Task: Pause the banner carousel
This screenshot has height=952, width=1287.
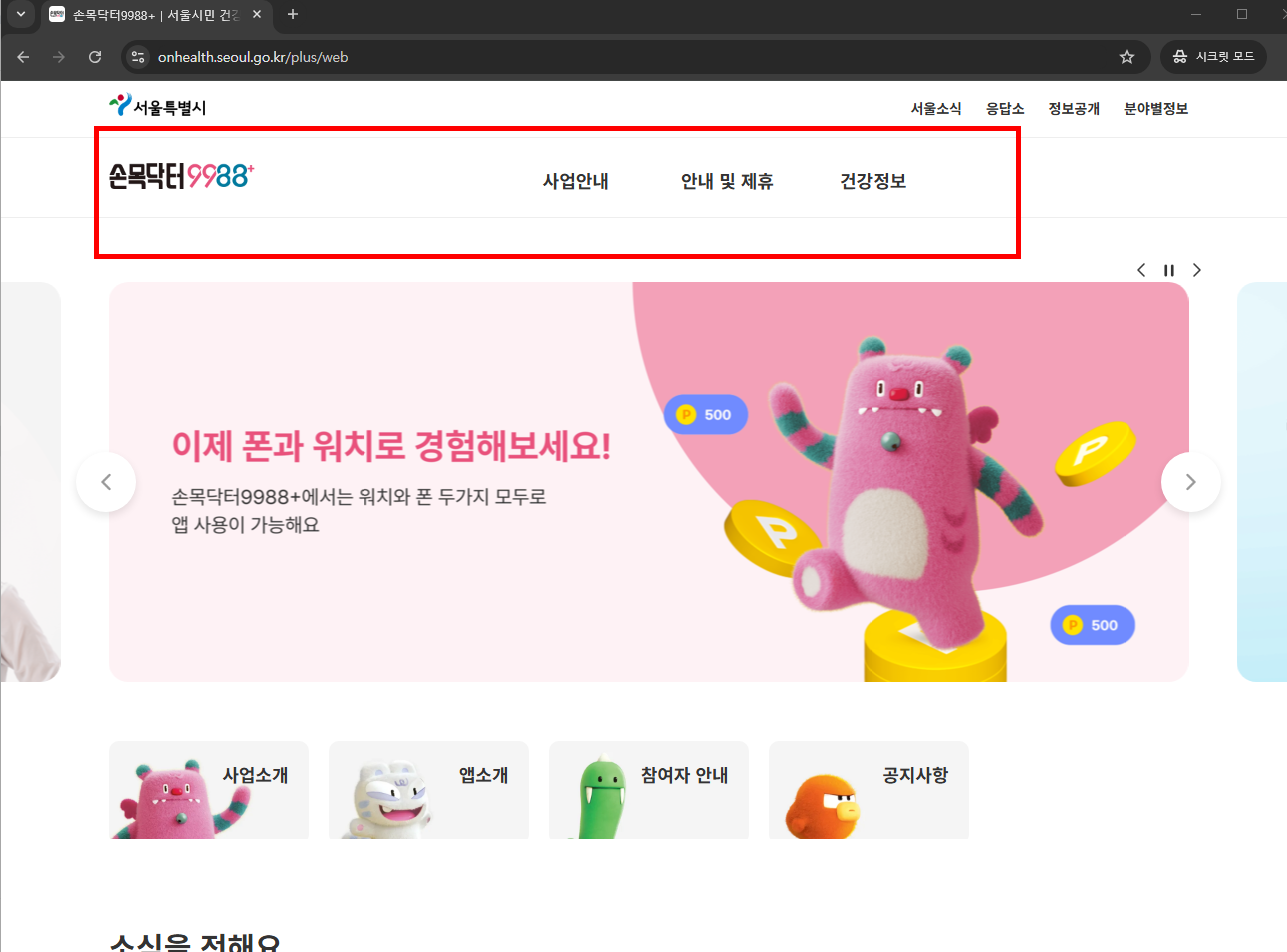Action: click(1169, 269)
